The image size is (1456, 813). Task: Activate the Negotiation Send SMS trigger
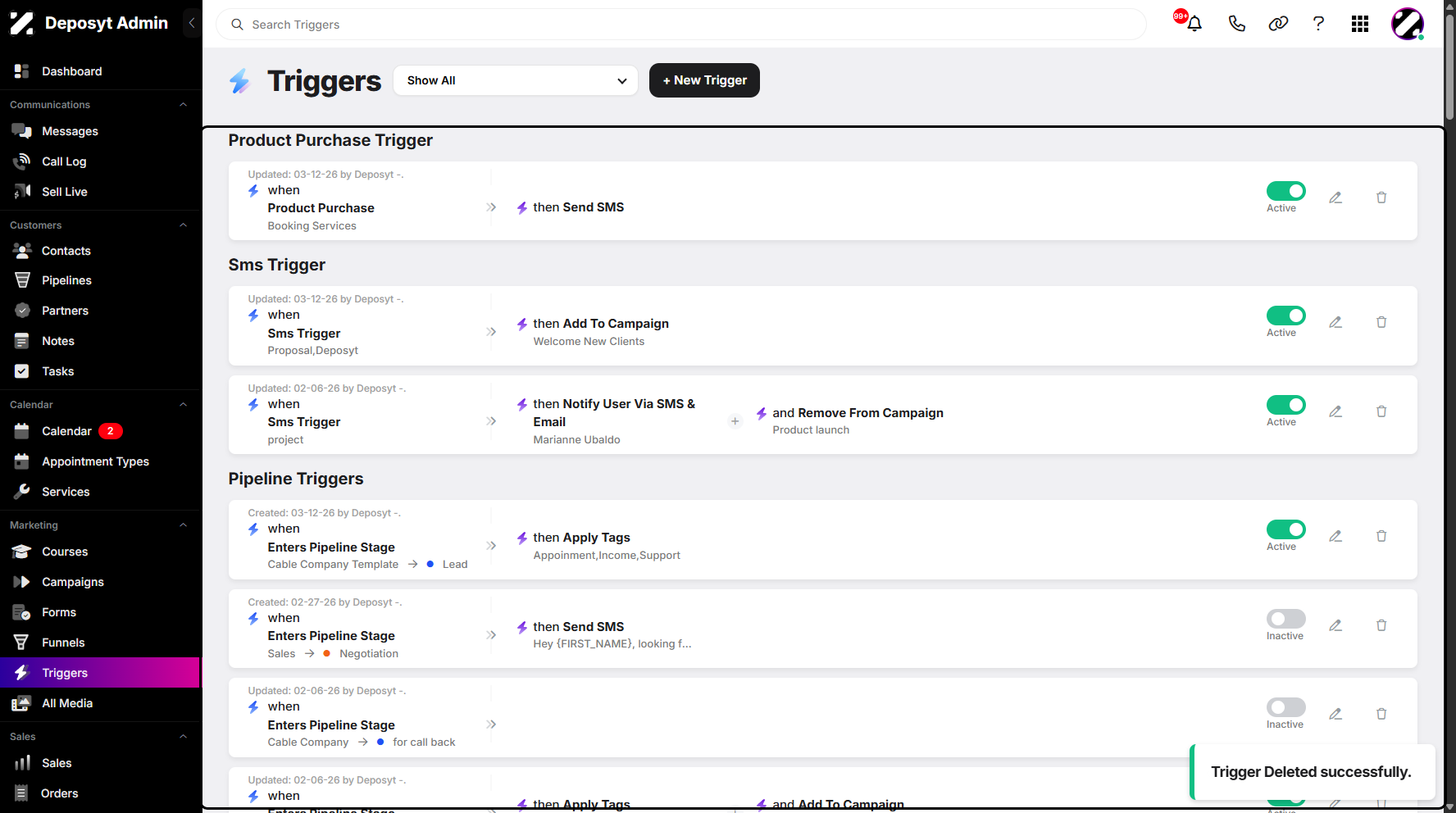[1285, 619]
